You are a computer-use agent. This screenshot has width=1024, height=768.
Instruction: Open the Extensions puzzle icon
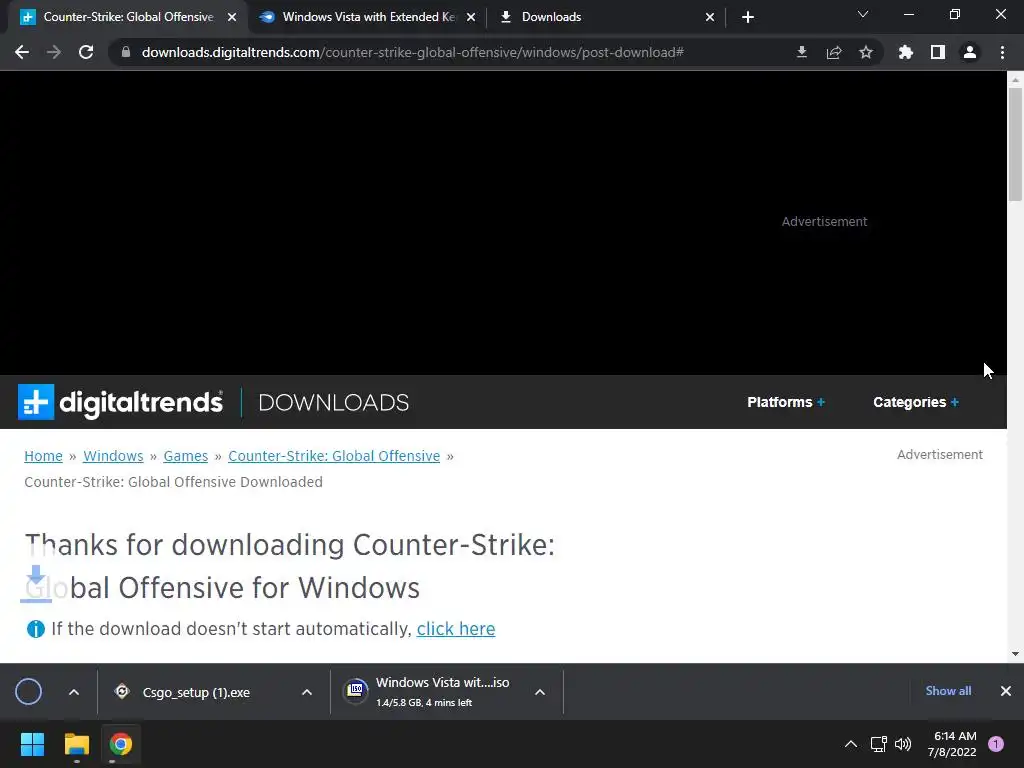point(905,52)
